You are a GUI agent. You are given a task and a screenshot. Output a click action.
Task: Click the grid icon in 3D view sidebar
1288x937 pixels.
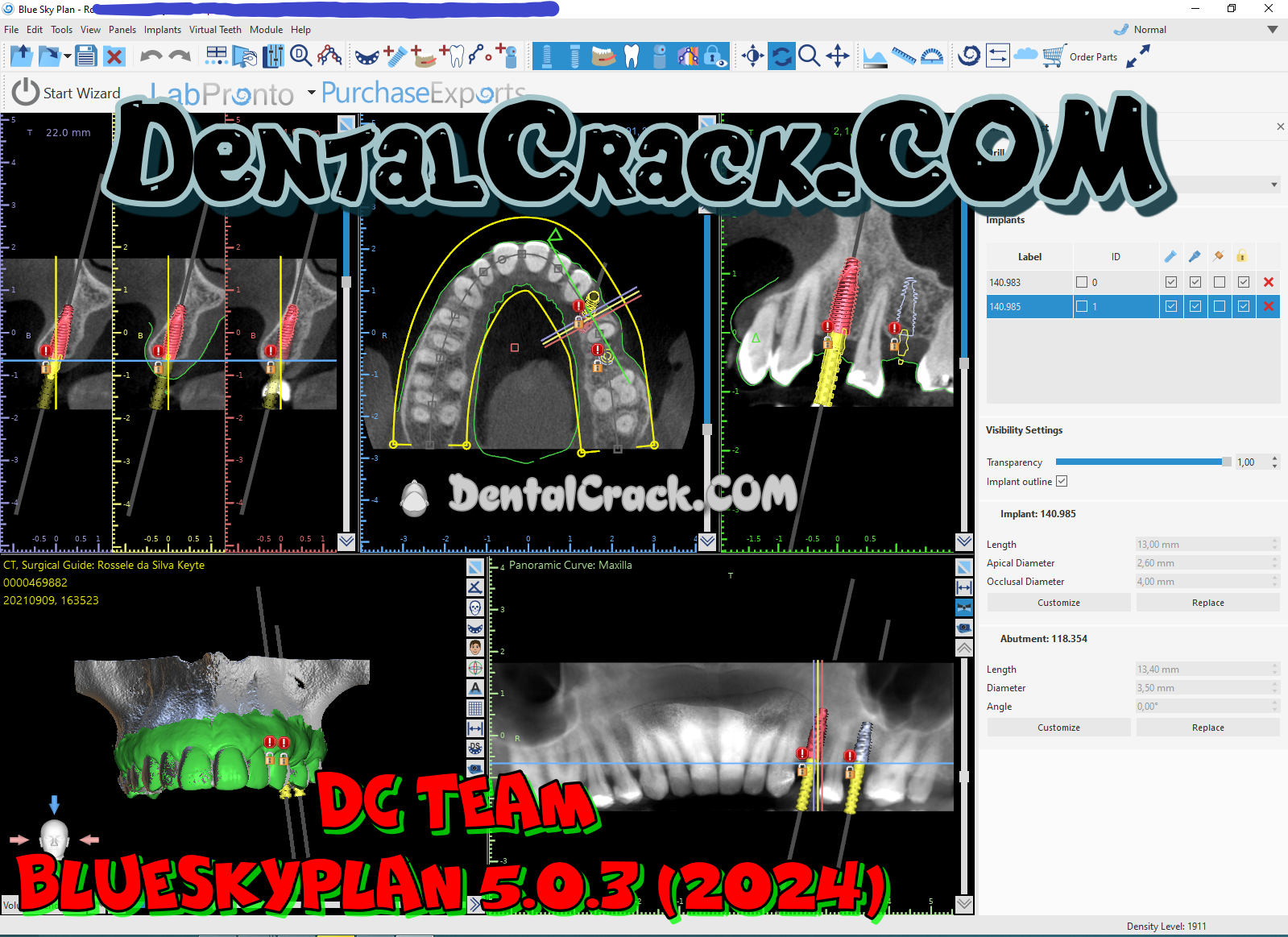click(475, 708)
